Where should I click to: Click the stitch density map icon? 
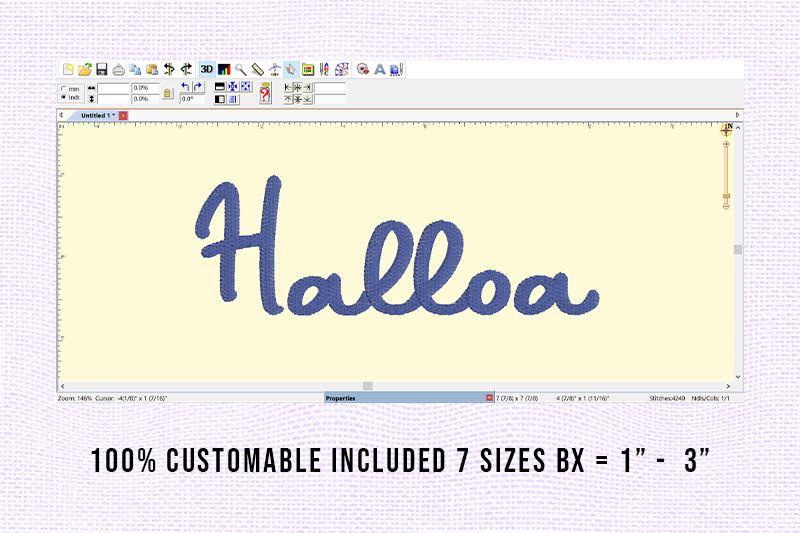pos(341,69)
